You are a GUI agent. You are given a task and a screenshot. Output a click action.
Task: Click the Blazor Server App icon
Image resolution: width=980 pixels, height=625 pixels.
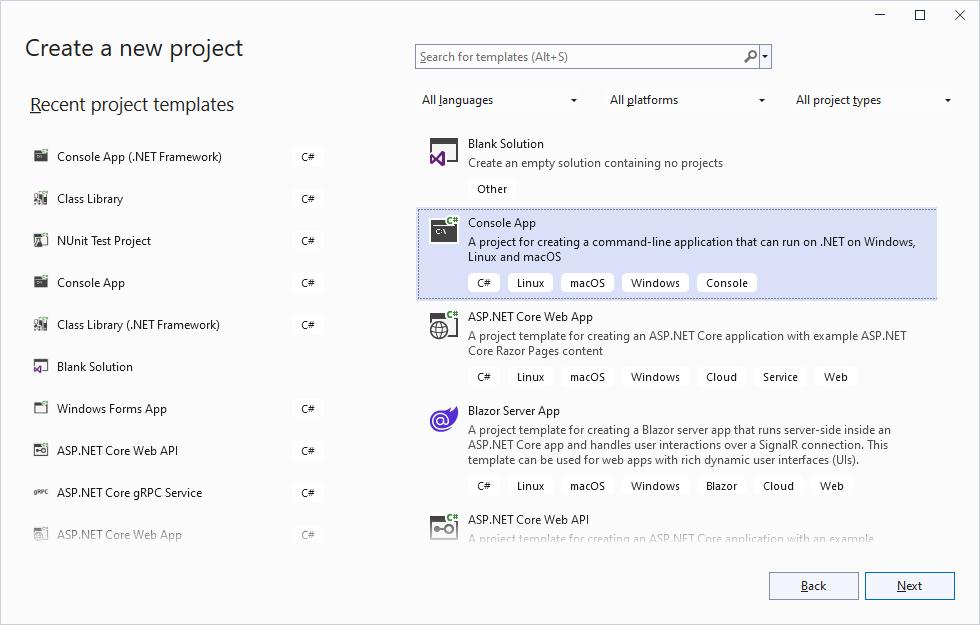pos(444,419)
